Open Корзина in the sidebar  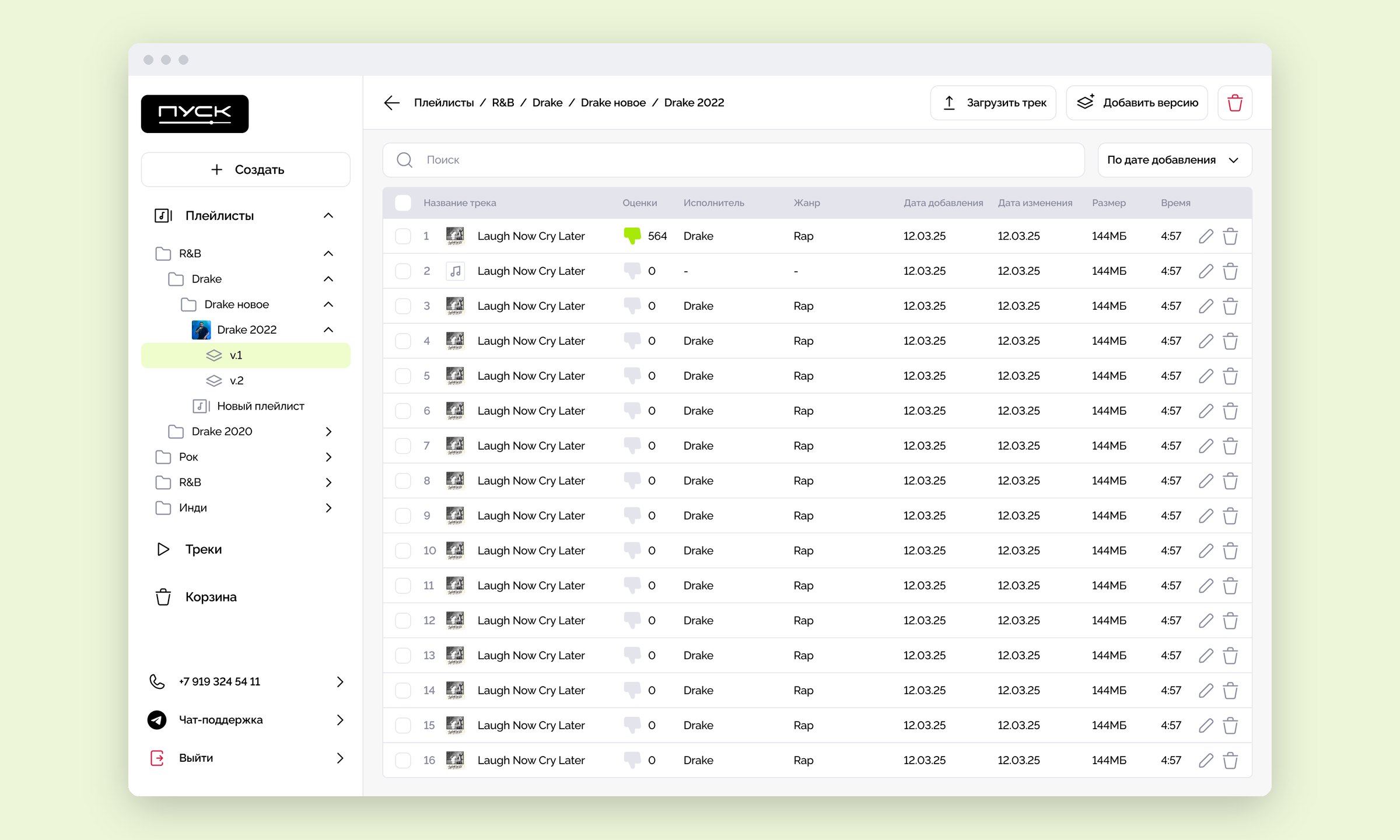(x=211, y=597)
